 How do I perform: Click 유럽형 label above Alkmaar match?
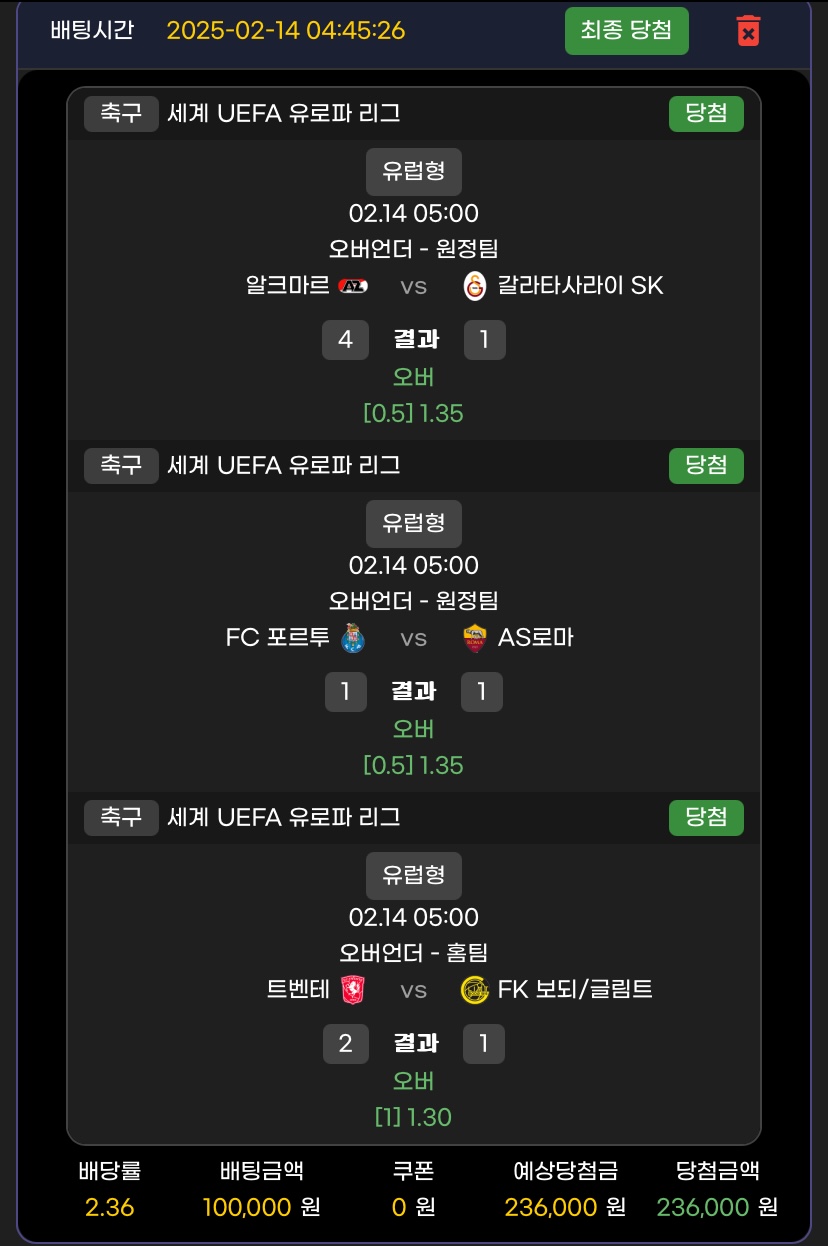click(413, 171)
